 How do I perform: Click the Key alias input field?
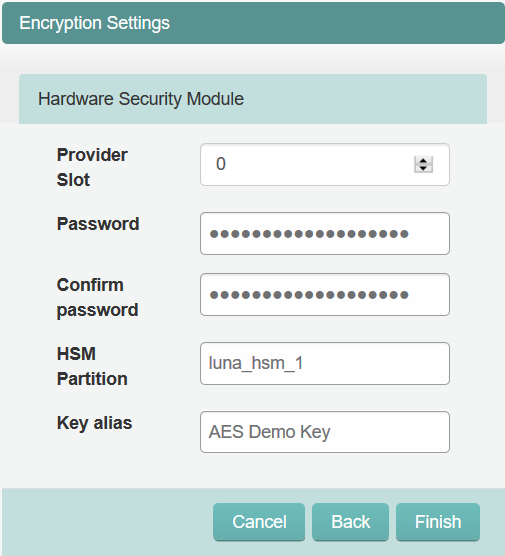[324, 432]
